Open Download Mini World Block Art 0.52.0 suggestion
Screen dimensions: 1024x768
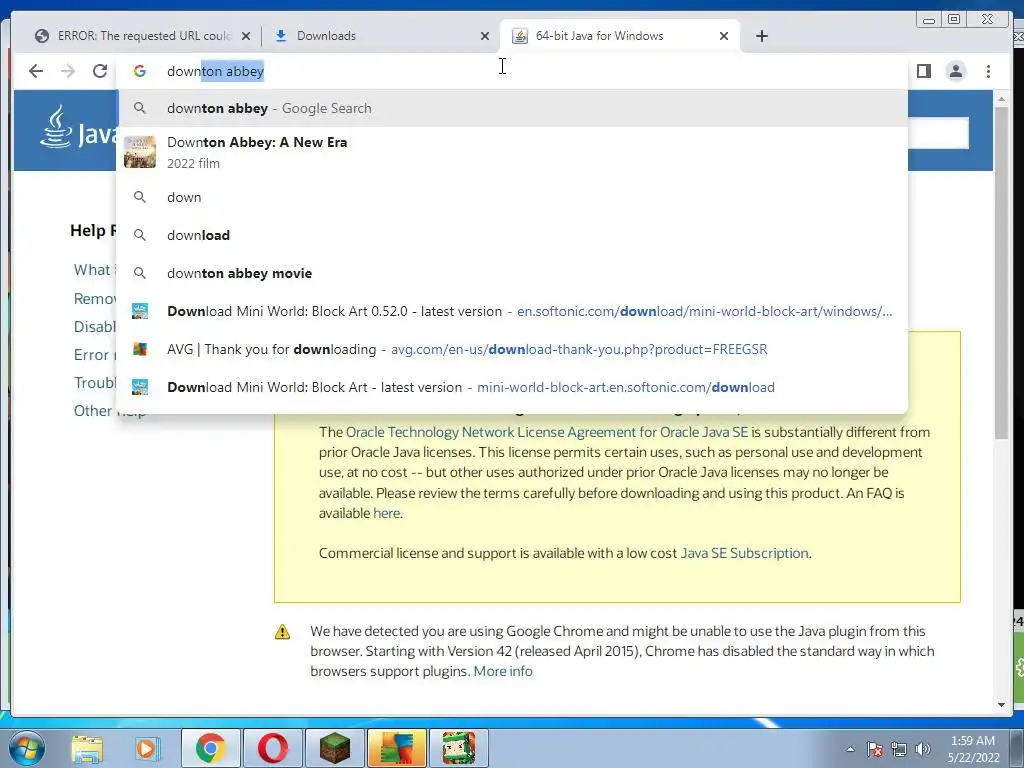513,312
